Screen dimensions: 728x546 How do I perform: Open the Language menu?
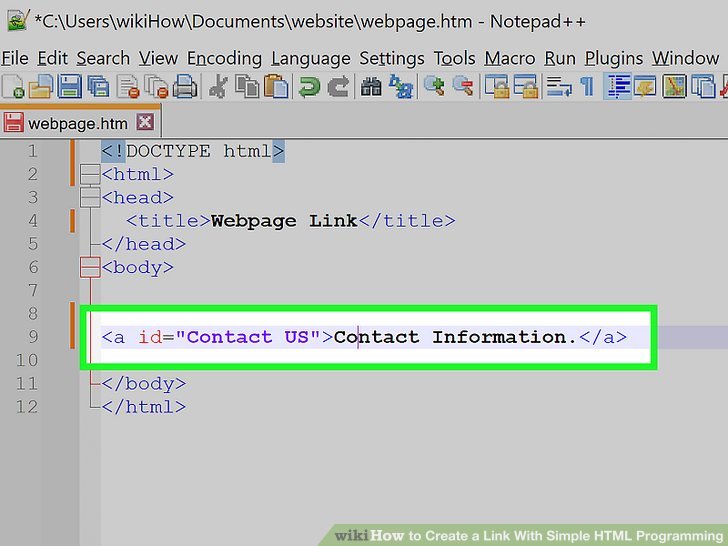(311, 58)
